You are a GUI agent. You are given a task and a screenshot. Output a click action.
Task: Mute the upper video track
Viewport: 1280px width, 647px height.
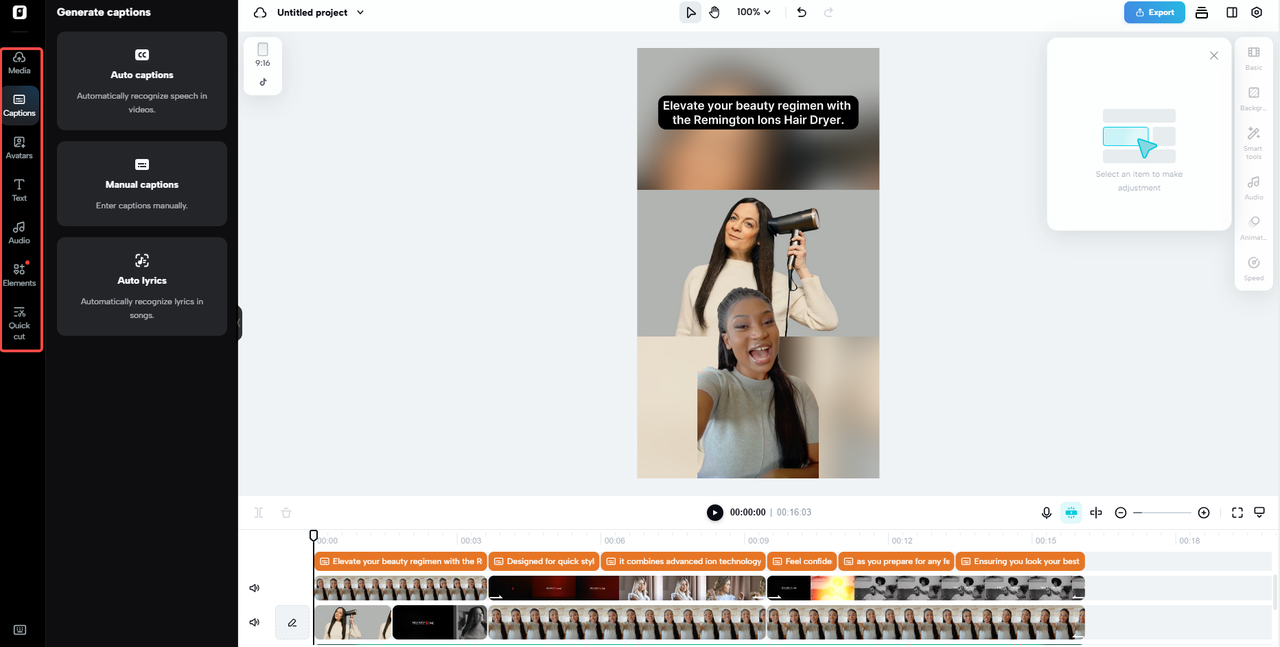[x=254, y=588]
